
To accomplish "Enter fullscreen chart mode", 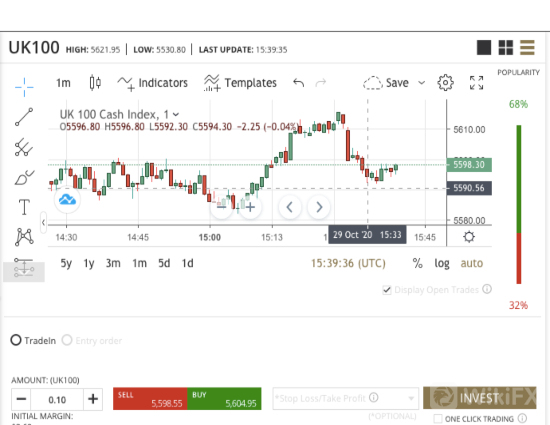I will click(476, 83).
